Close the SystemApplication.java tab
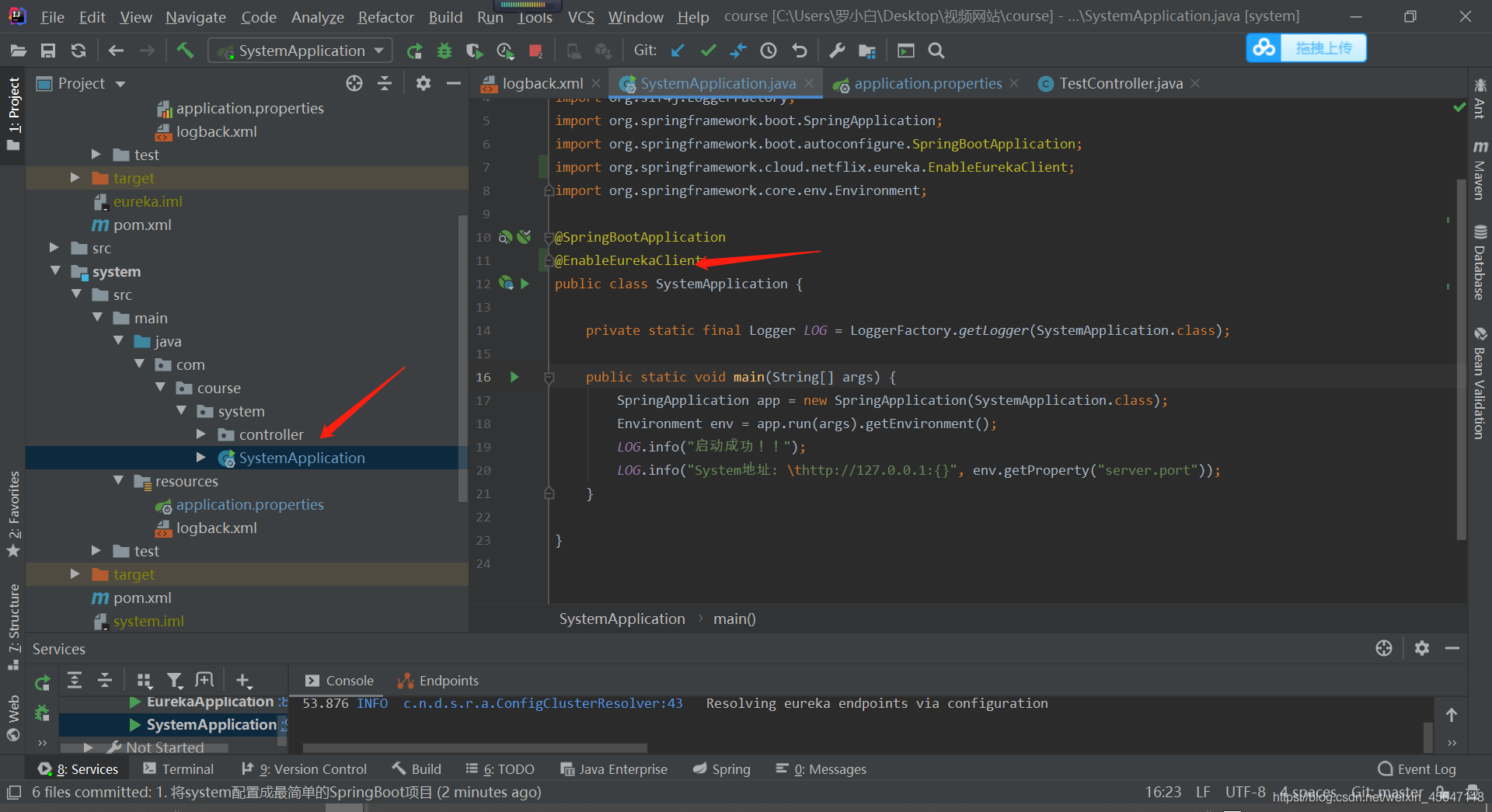Viewport: 1492px width, 812px height. coord(809,83)
